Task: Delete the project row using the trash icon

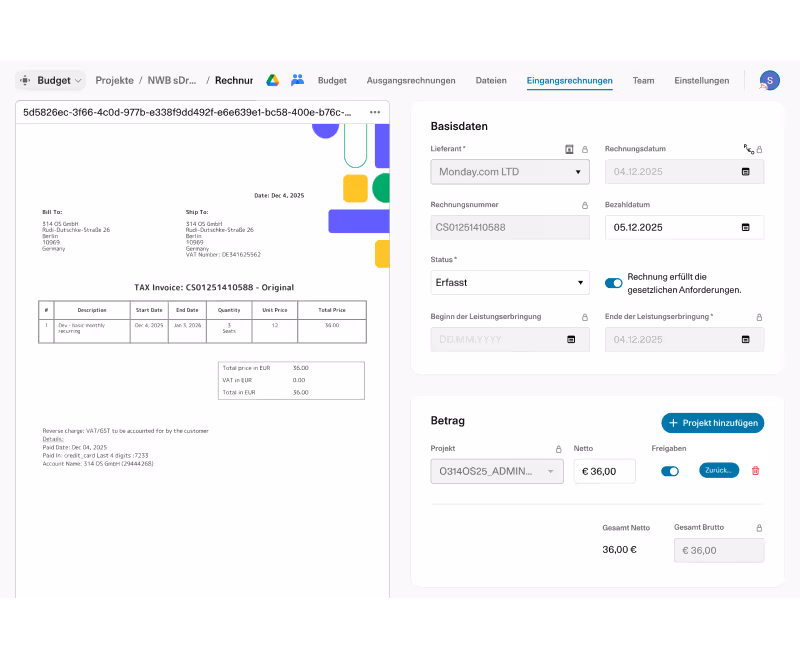Action: (758, 470)
